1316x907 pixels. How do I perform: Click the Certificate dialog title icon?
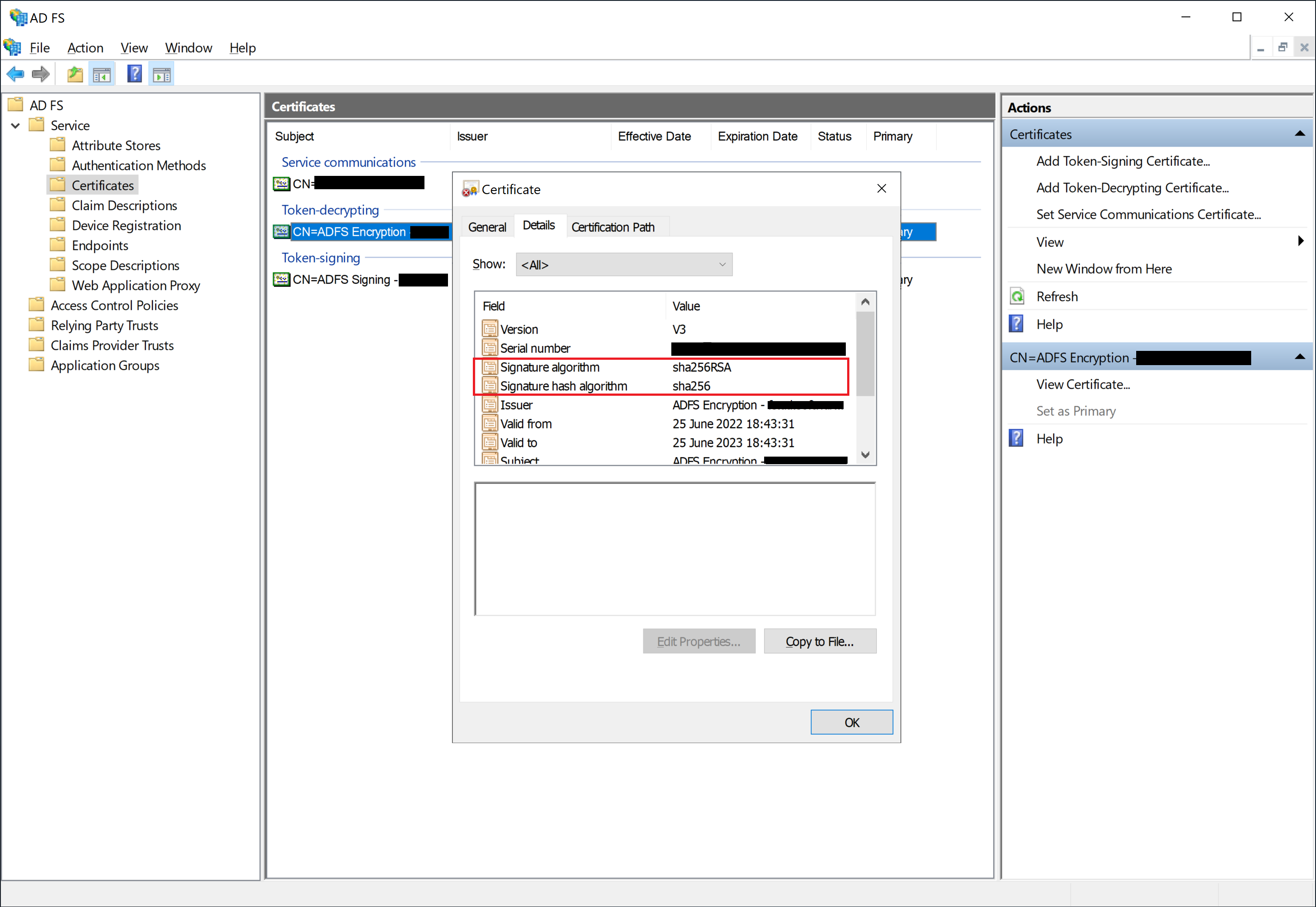click(470, 189)
